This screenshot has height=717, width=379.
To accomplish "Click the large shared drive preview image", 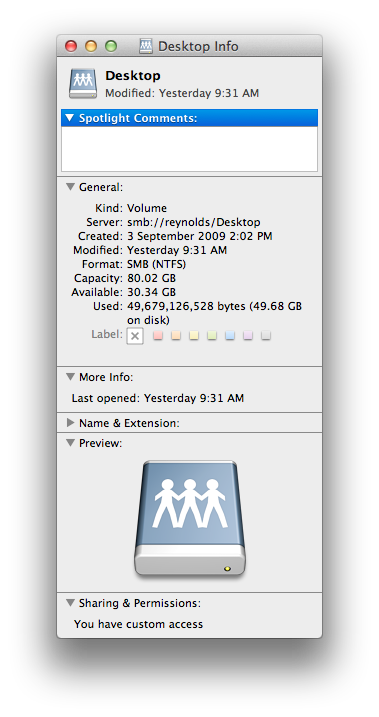I will 190,519.
